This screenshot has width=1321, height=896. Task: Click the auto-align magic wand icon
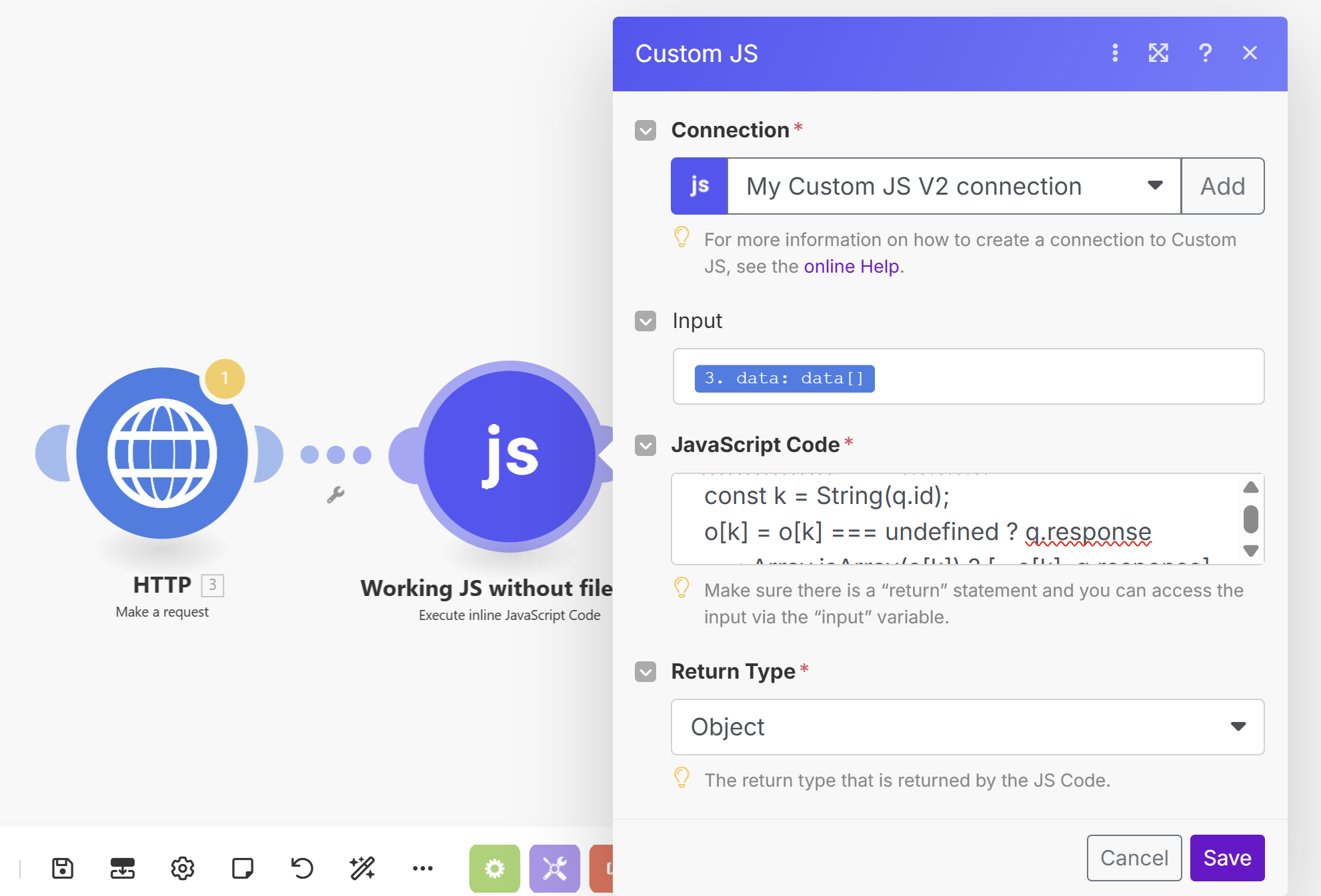(362, 868)
